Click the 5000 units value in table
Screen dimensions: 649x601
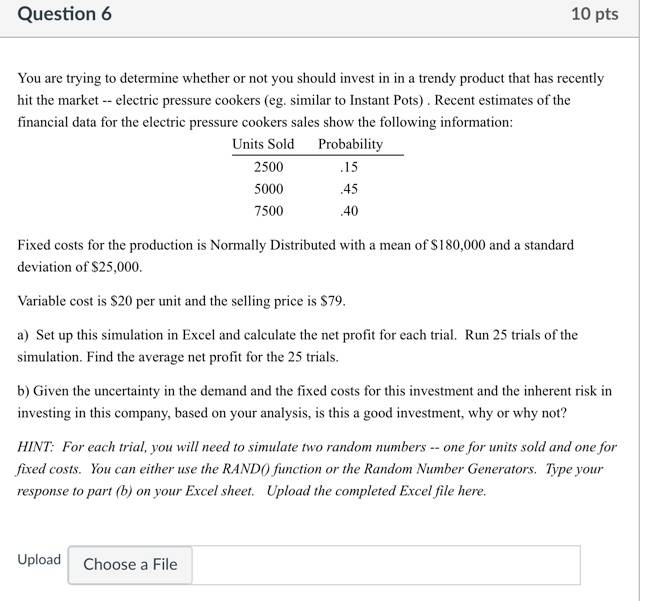pyautogui.click(x=269, y=189)
